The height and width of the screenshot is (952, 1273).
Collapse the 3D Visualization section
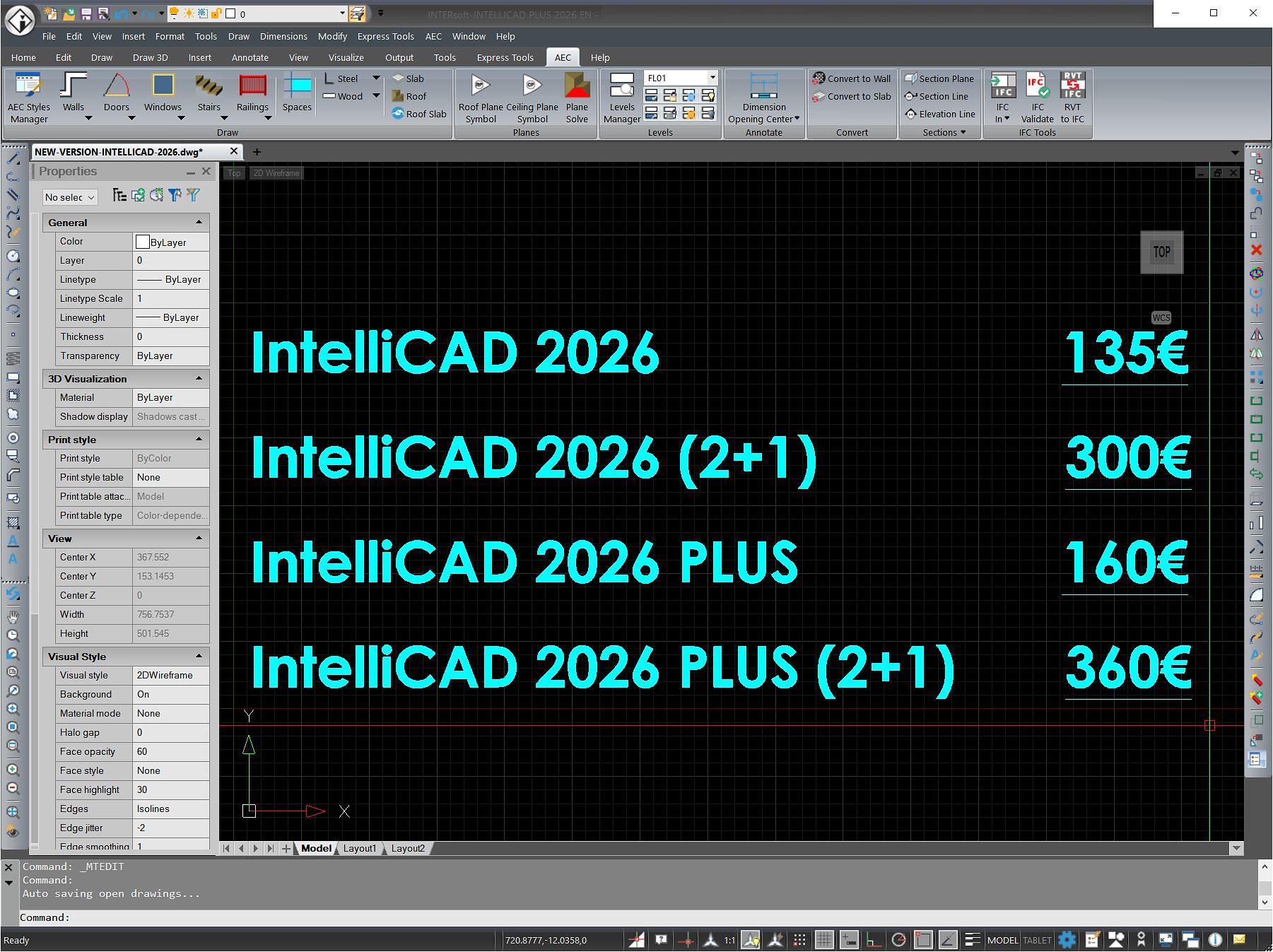199,379
